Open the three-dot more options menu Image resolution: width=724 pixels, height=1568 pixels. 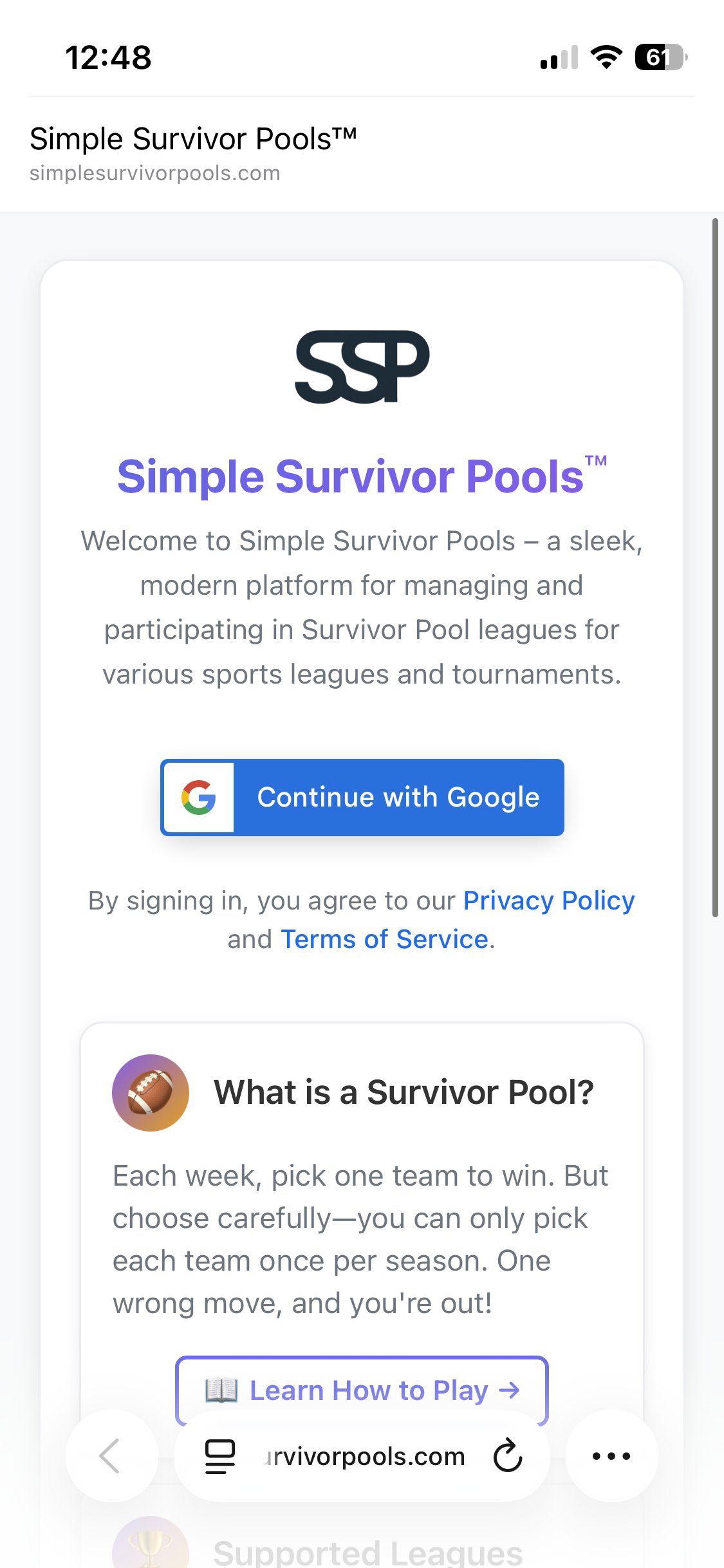(x=611, y=1456)
